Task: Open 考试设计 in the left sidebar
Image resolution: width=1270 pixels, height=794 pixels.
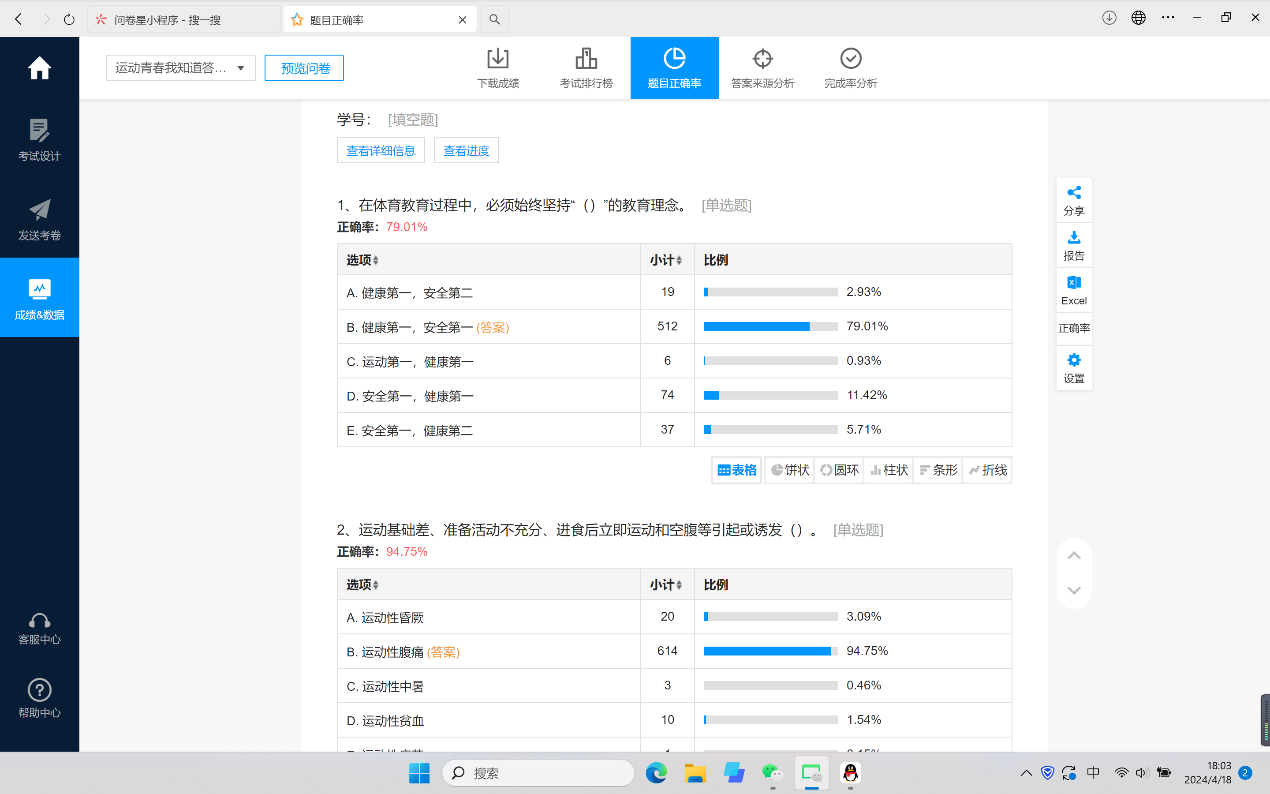Action: point(39,140)
